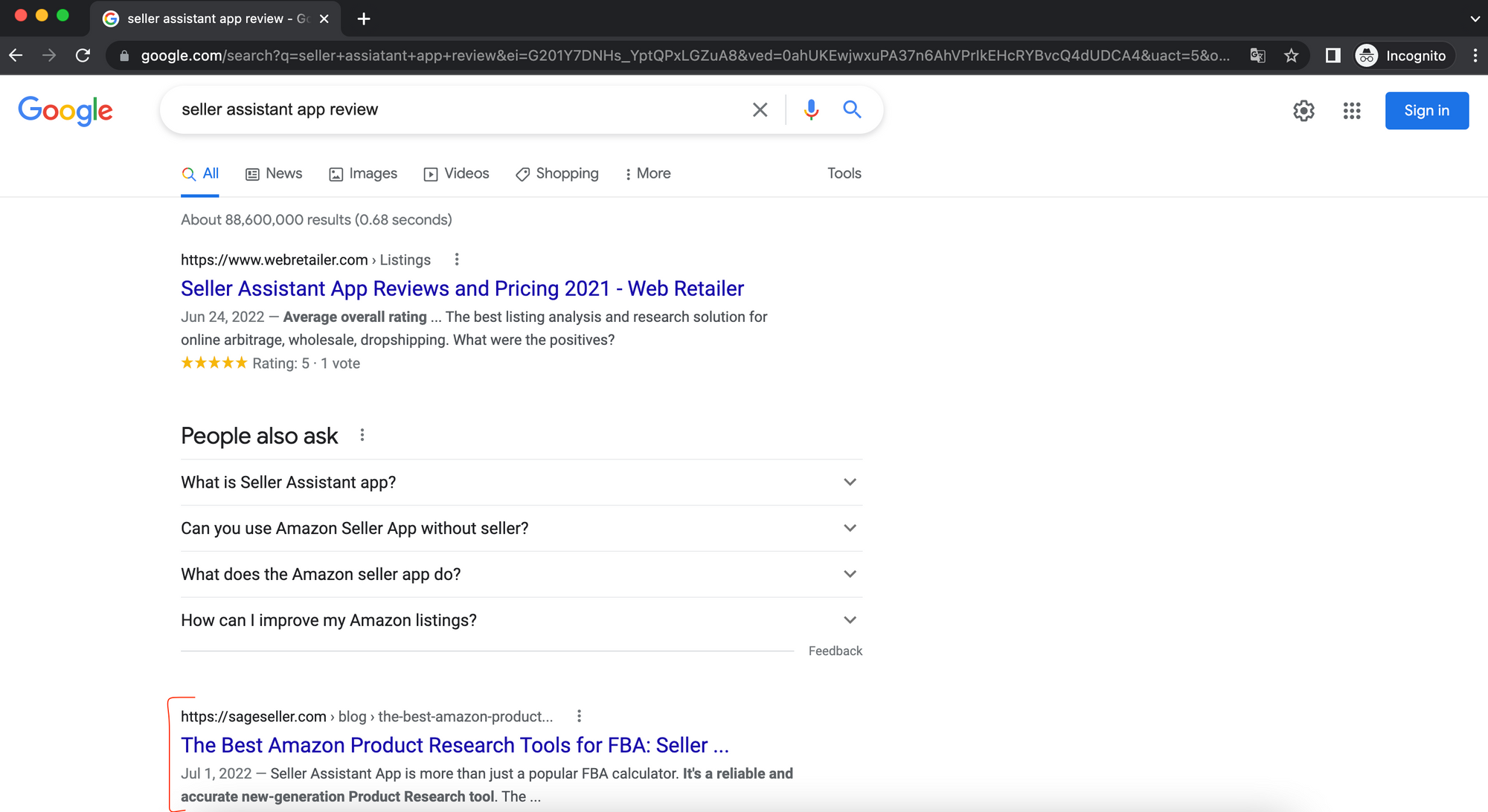This screenshot has width=1488, height=812.
Task: Switch to the Images tab
Action: tap(363, 173)
